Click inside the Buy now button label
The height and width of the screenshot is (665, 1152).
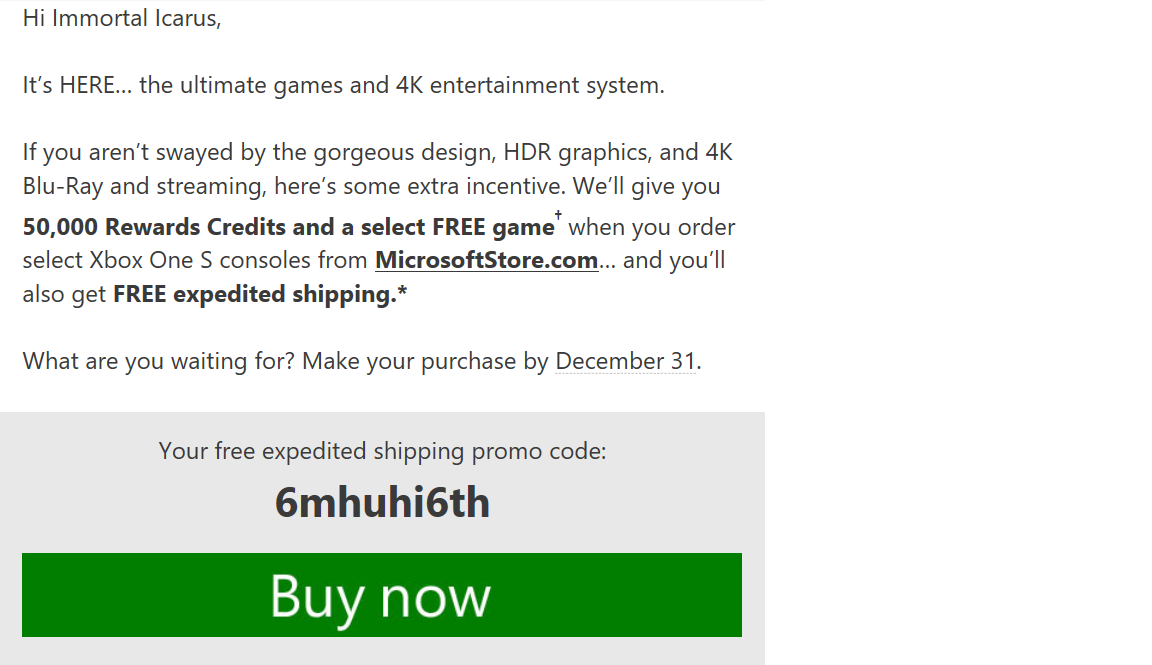(382, 595)
